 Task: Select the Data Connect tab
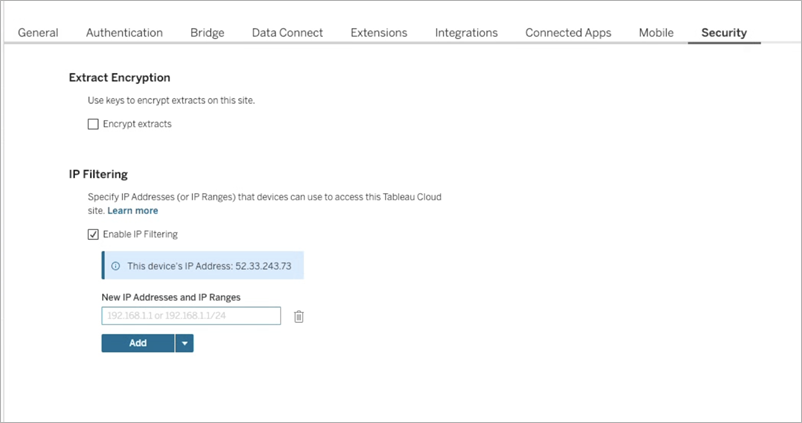tap(287, 33)
